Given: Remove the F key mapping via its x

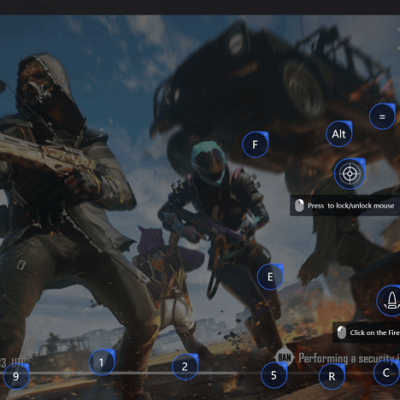Looking at the screenshot, I should (265, 134).
